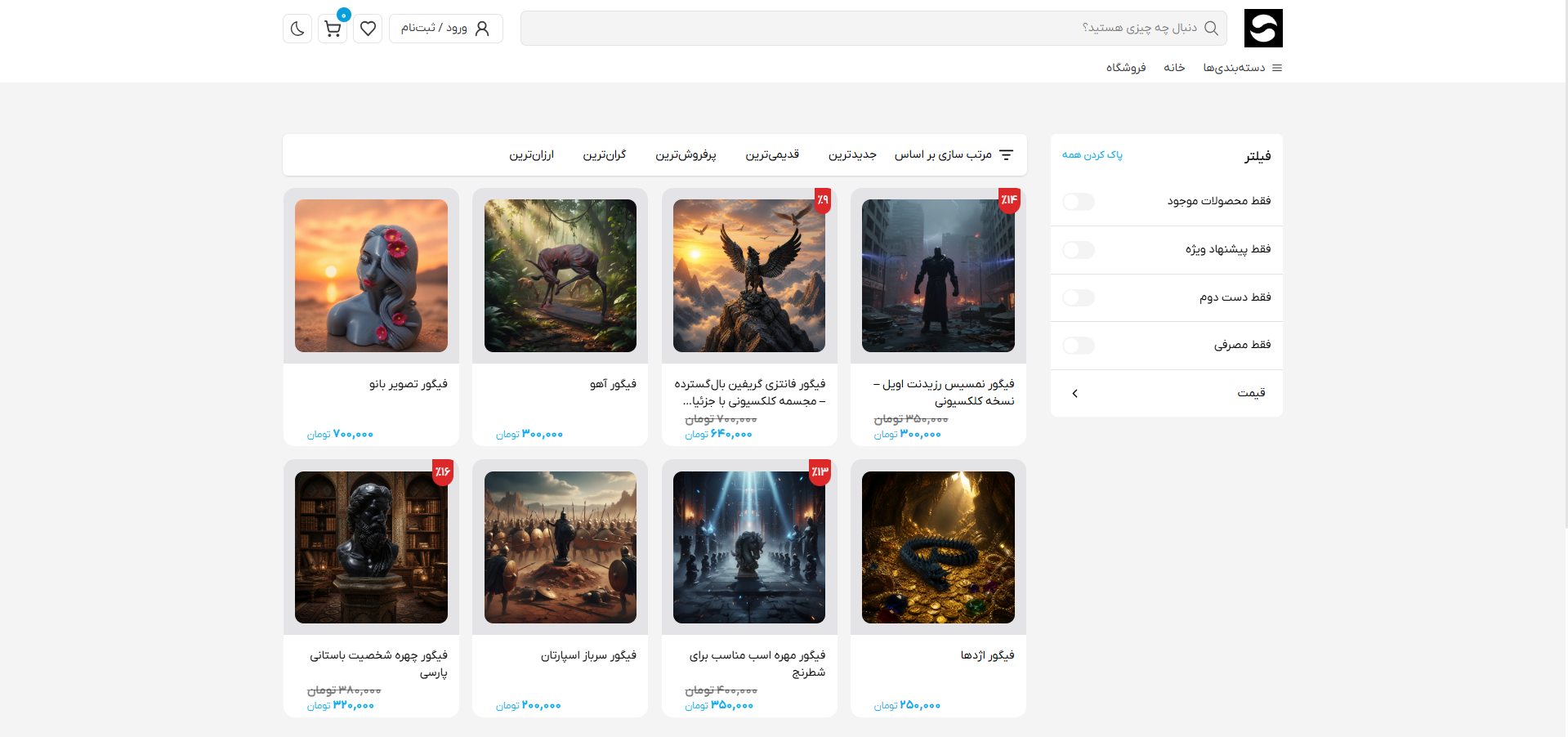This screenshot has width=1568, height=737.
Task: Click the ۲۰۰,۰۰۰ تومان price of Spartan figure
Action: click(x=529, y=706)
